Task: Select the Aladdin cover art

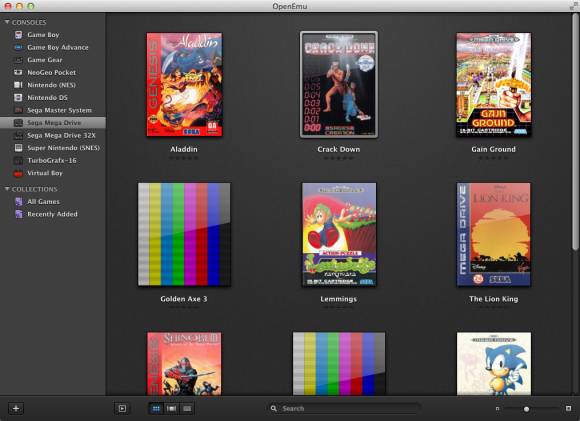Action: coord(185,85)
